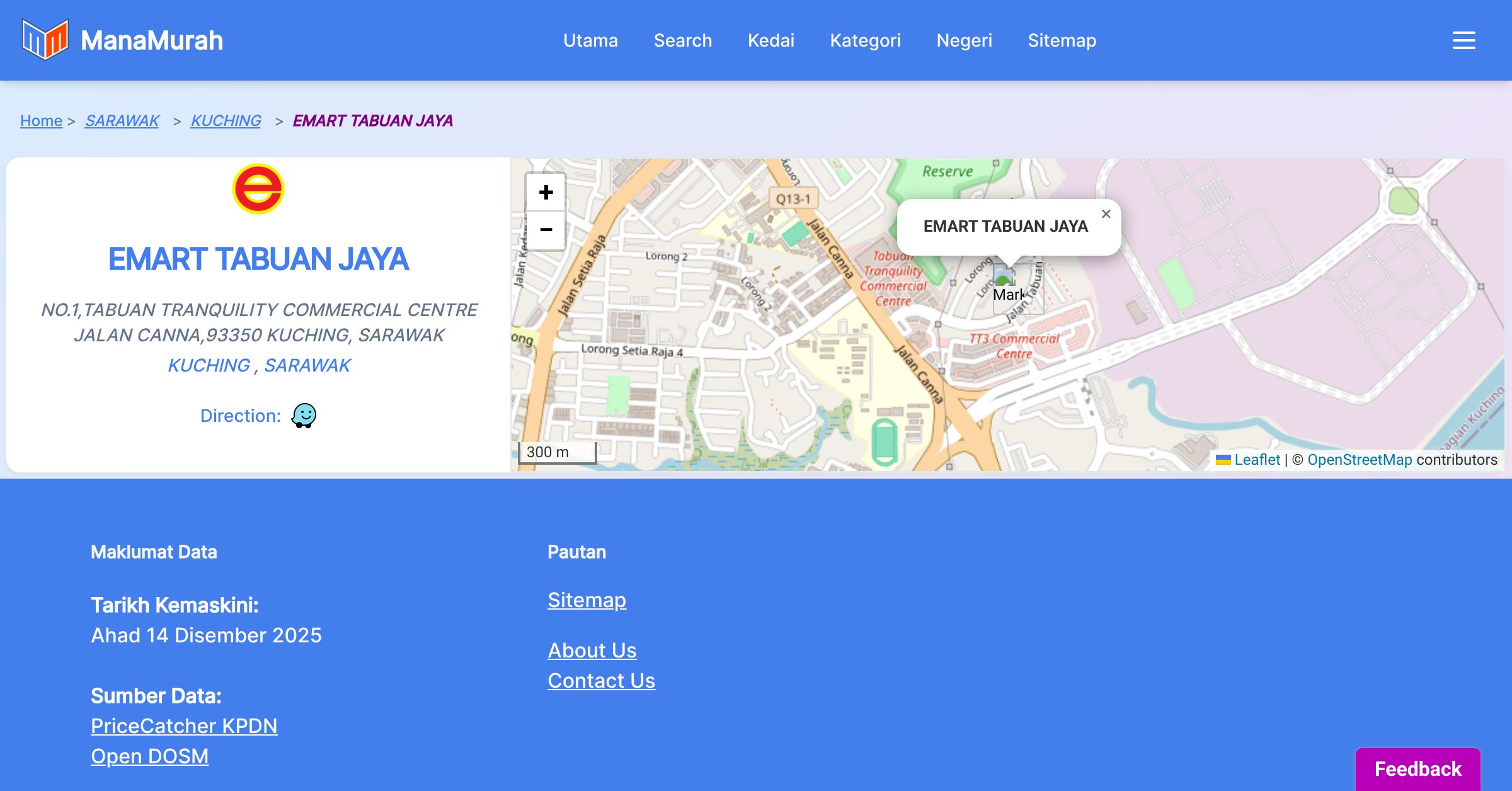Open Waze directions icon
The width and height of the screenshot is (1512, 791).
304,416
